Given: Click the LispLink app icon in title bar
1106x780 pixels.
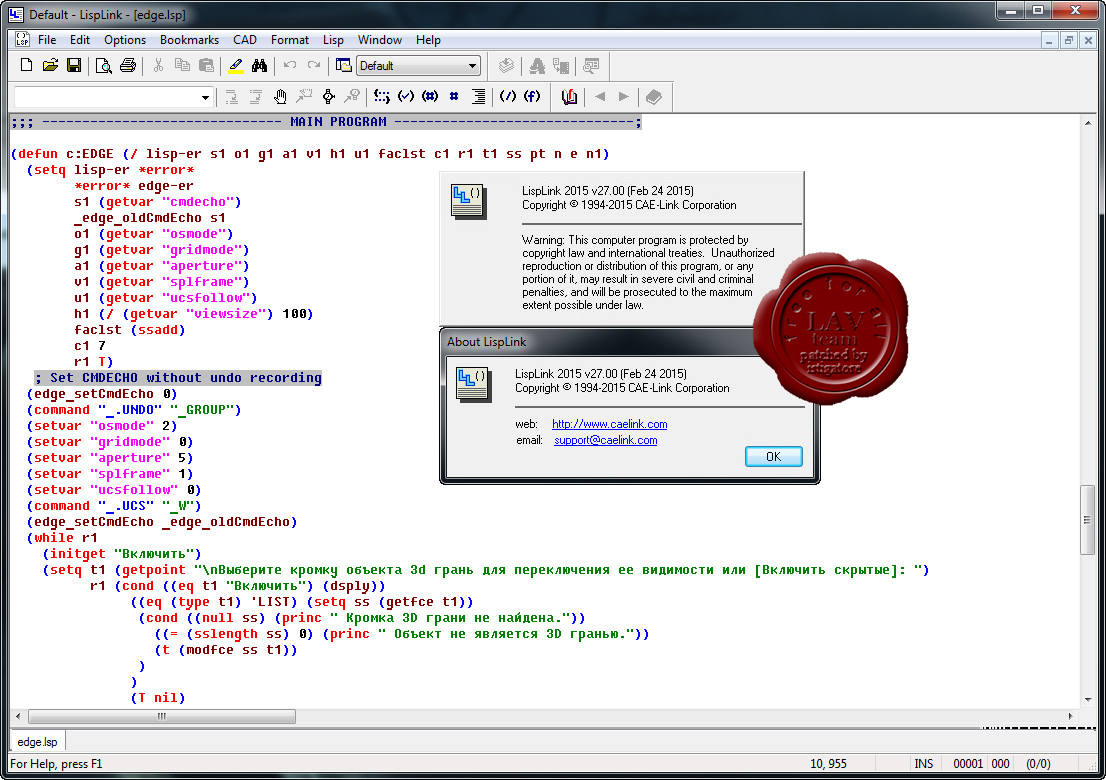Looking at the screenshot, I should tap(16, 14).
